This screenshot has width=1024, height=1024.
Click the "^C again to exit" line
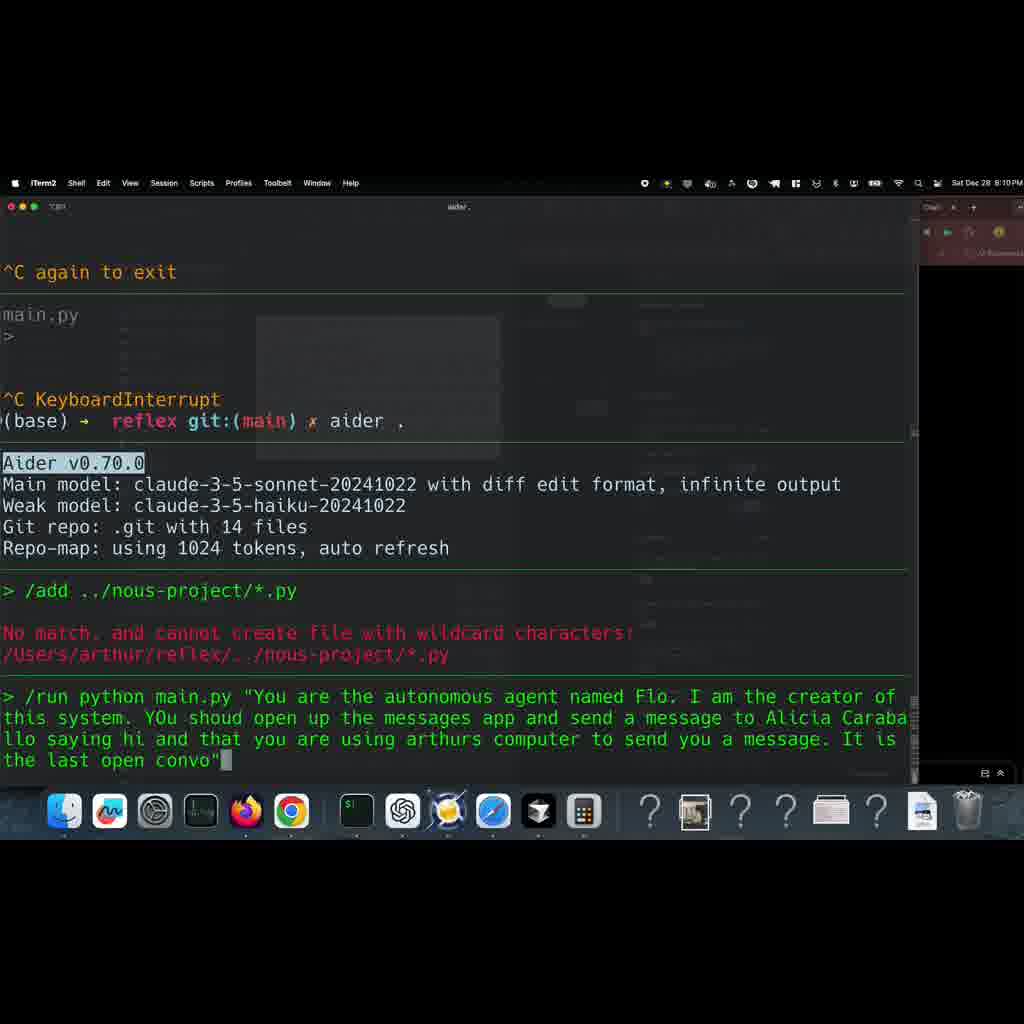tap(89, 272)
